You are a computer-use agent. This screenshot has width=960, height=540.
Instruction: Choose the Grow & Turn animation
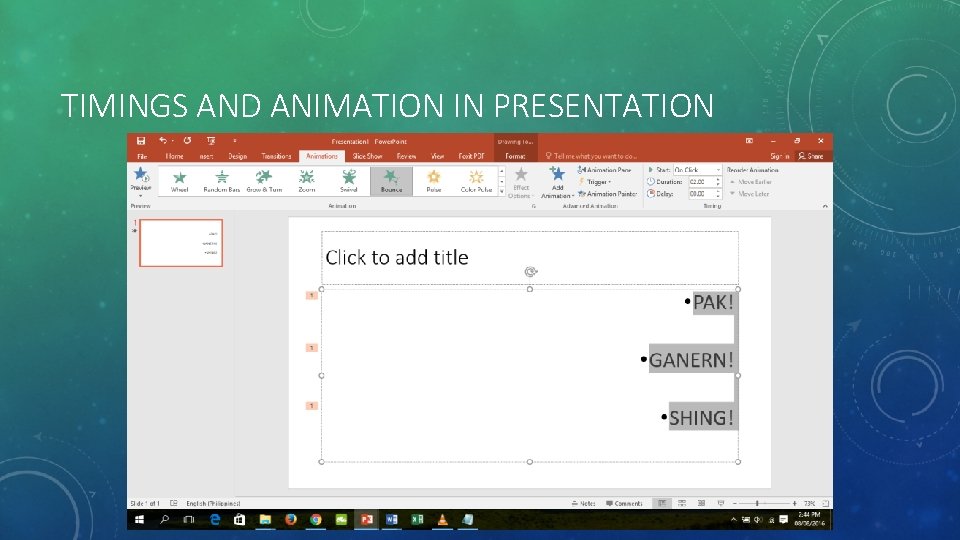[x=264, y=181]
